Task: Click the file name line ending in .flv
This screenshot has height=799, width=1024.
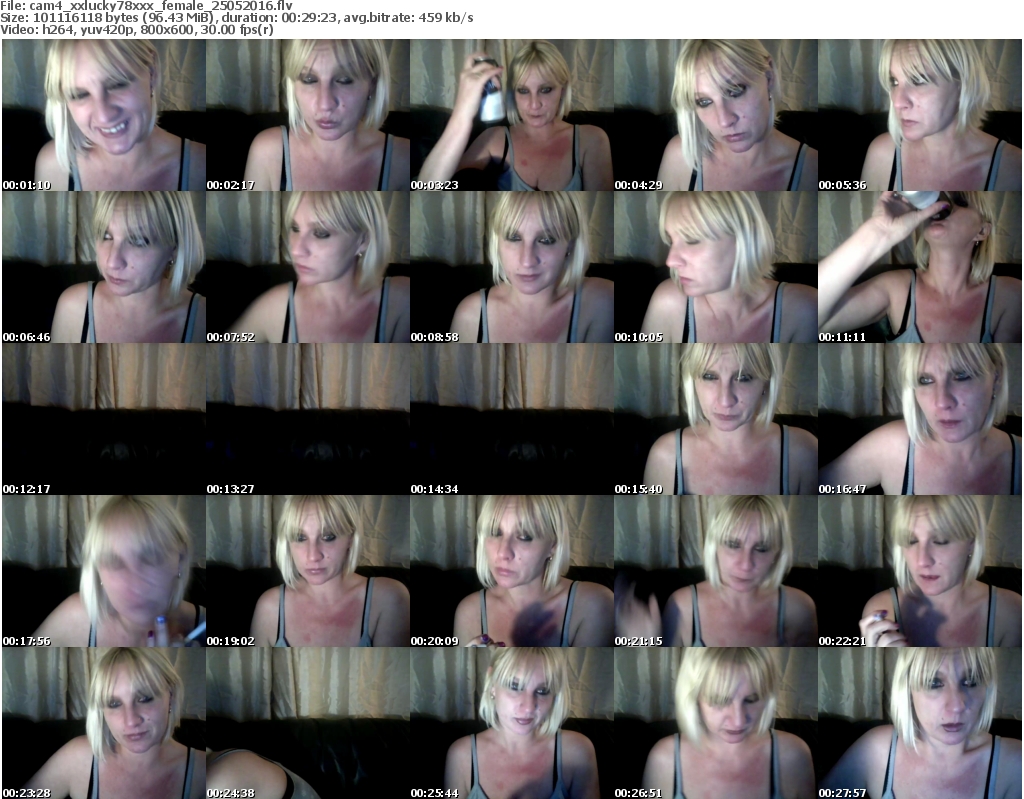Action: click(x=146, y=5)
